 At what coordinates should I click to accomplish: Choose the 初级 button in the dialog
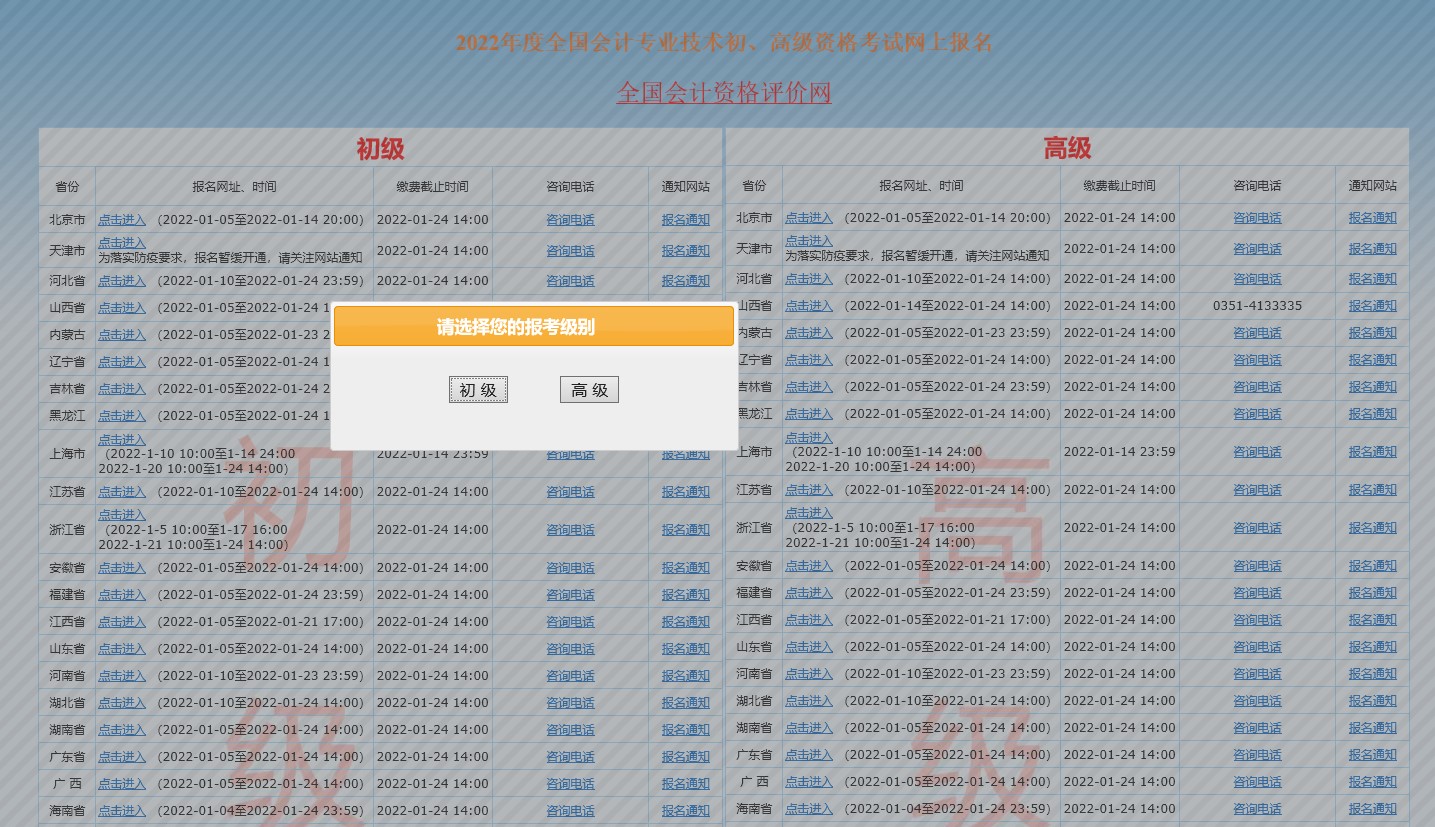[x=478, y=390]
